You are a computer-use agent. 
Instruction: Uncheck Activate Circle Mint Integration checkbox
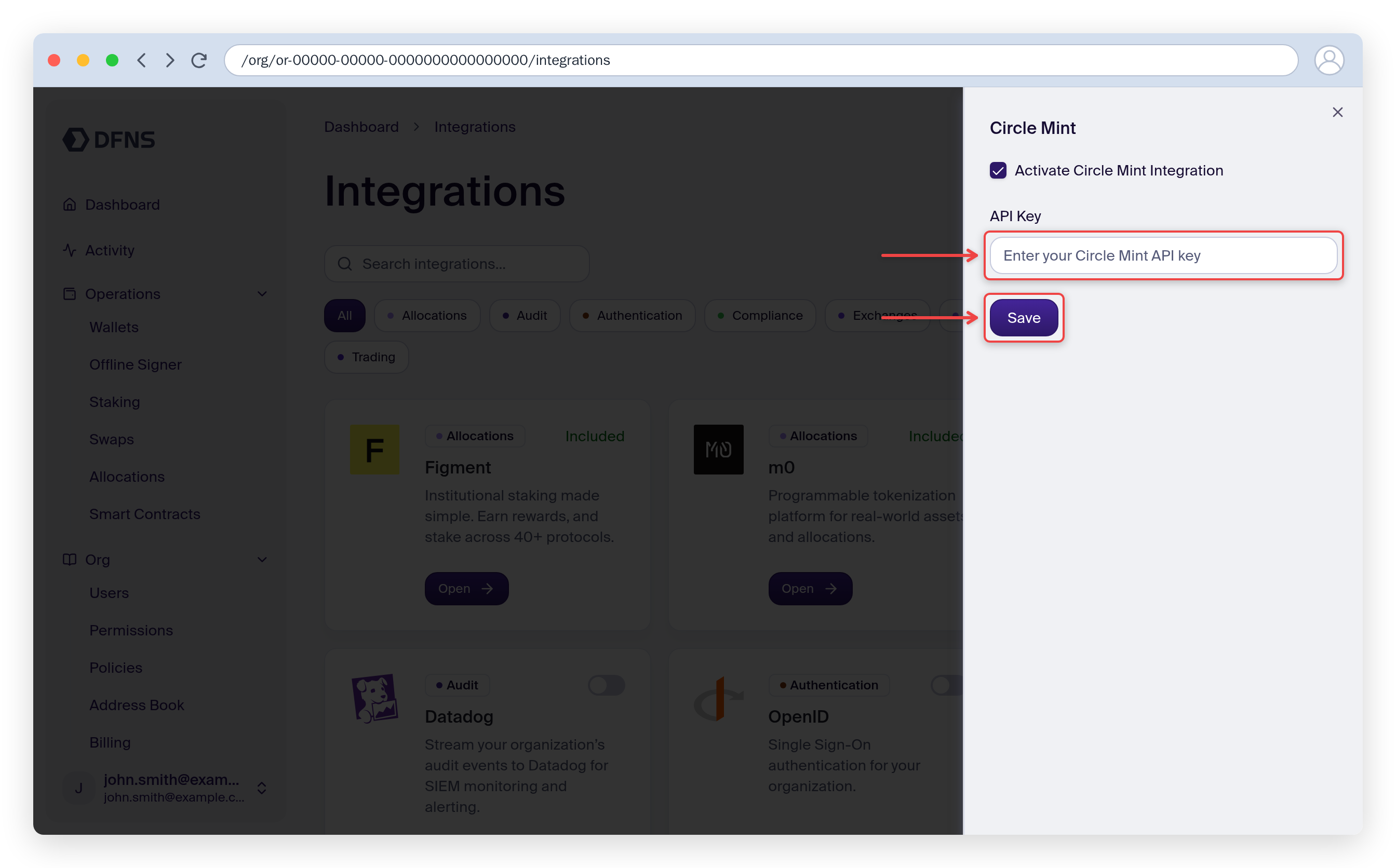998,170
